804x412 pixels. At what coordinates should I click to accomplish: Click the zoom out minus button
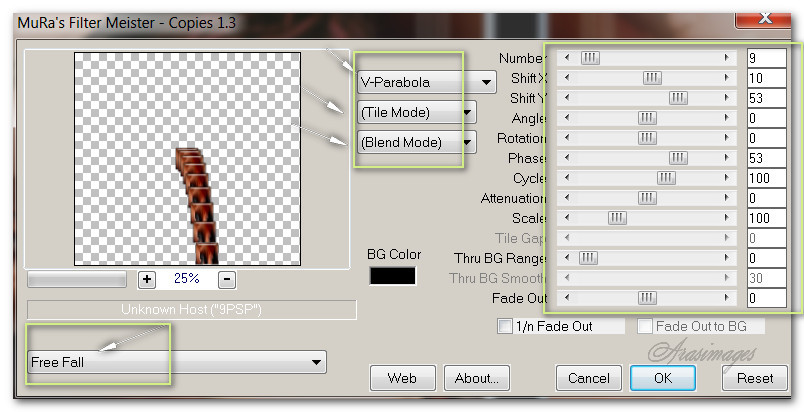click(x=227, y=279)
